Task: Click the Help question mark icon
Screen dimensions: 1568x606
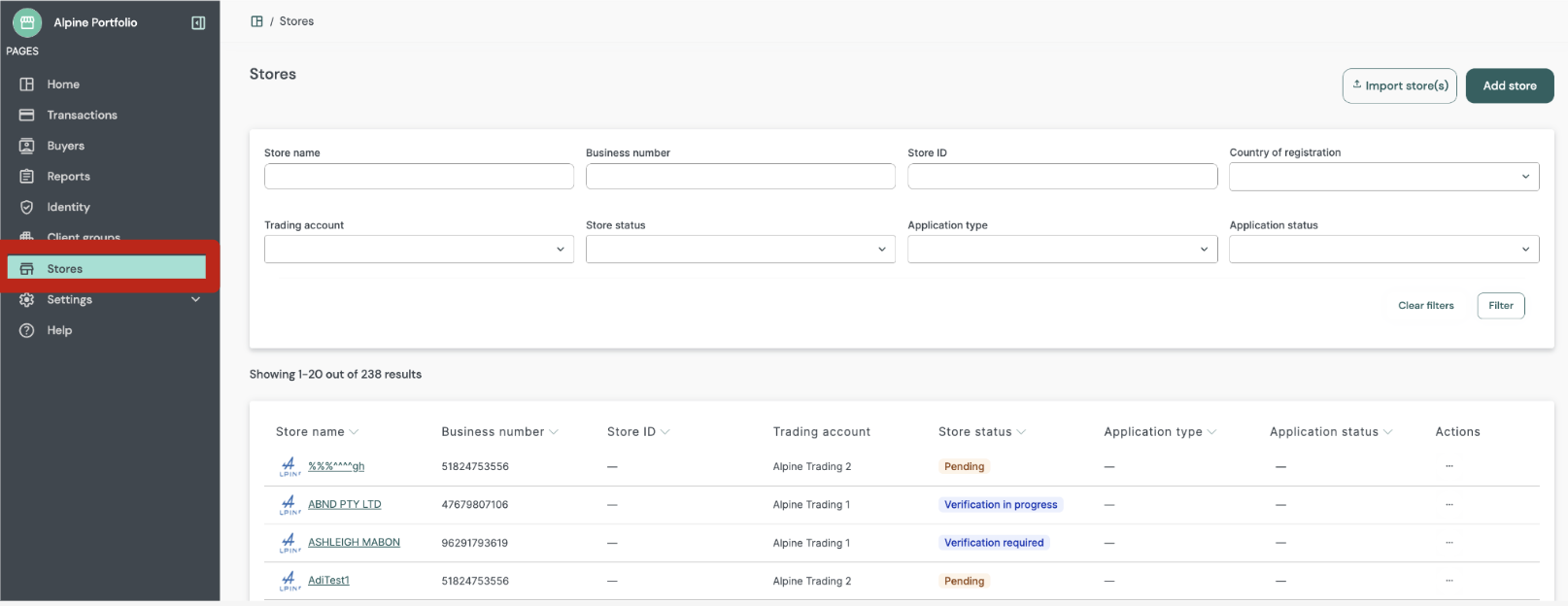Action: pyautogui.click(x=27, y=330)
